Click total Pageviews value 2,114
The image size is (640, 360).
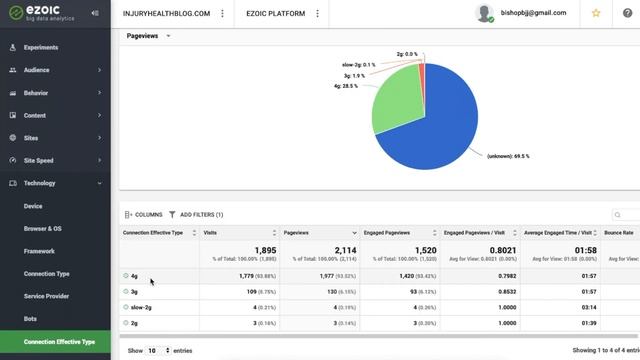point(345,250)
